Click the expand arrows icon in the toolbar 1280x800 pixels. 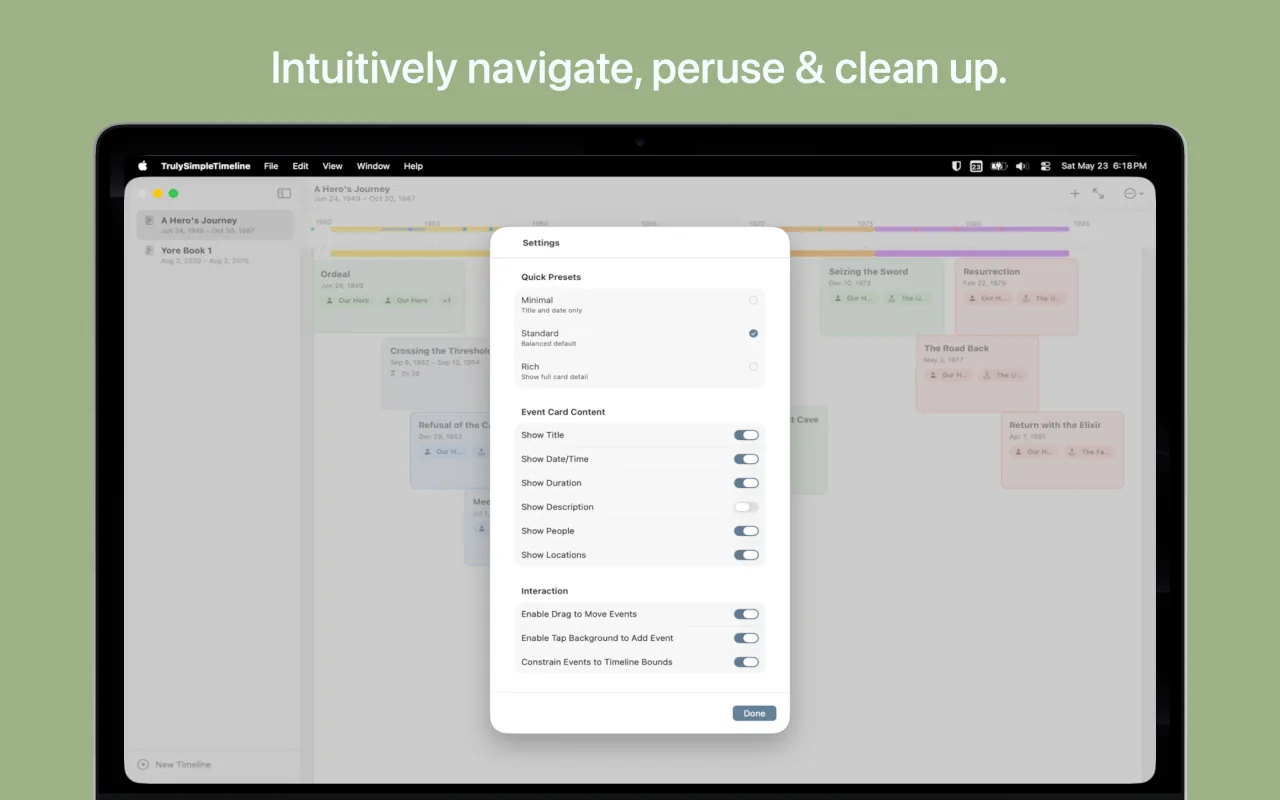[x=1099, y=194]
